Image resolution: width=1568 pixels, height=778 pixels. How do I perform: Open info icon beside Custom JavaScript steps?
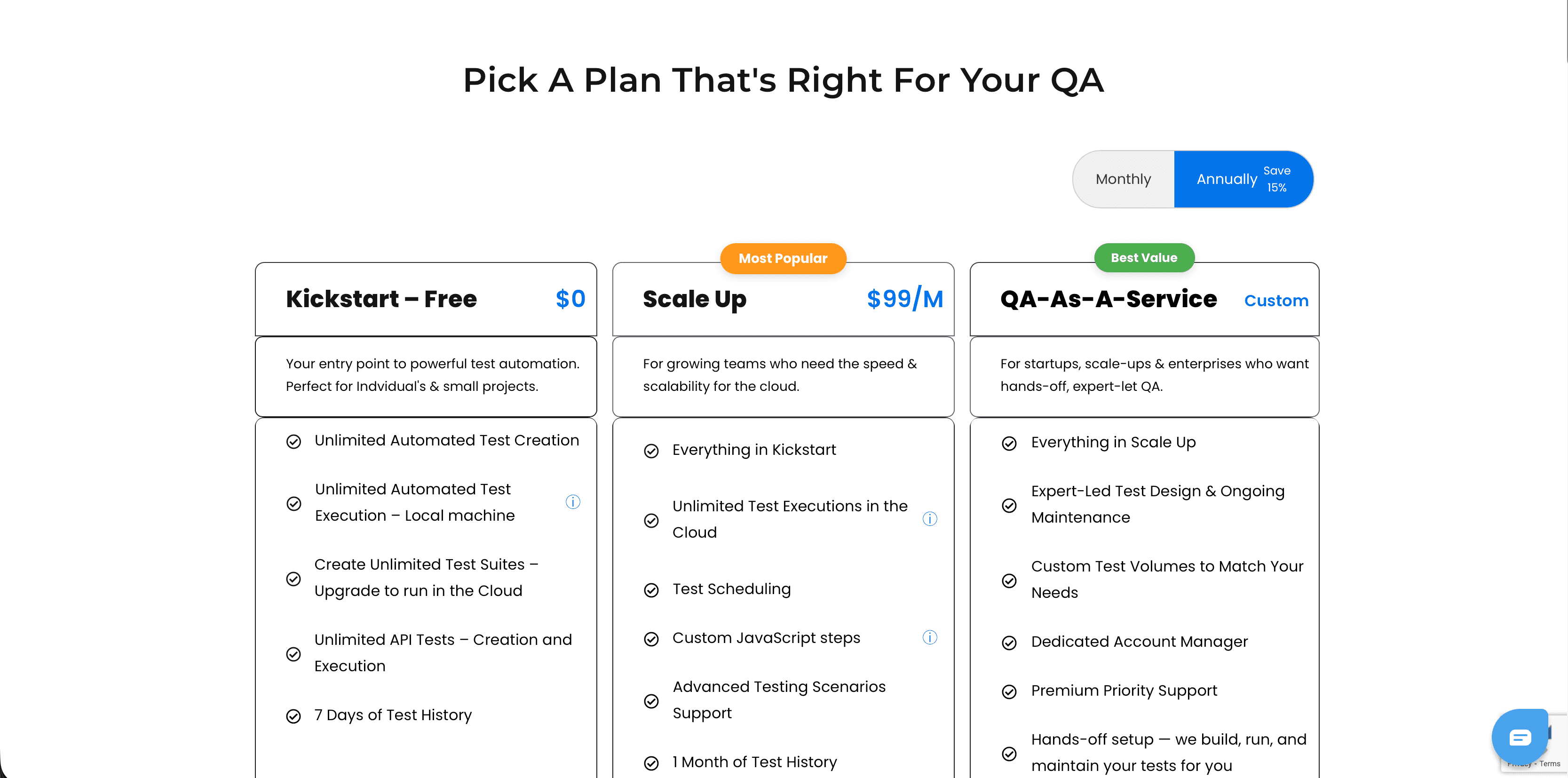[x=930, y=637]
